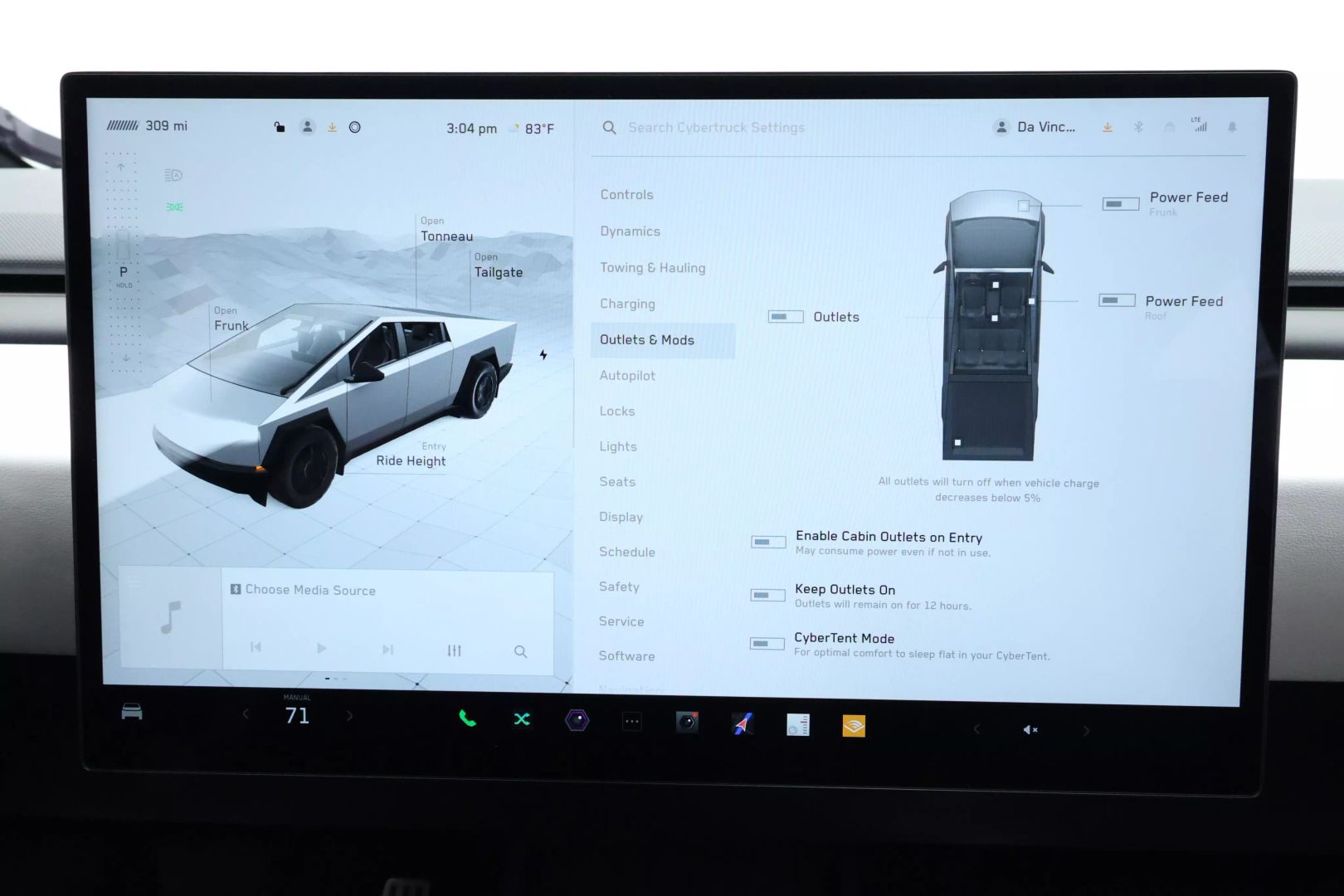Tap the teal shuffle-arrows app icon
Image resolution: width=1344 pixels, height=896 pixels.
point(522,719)
